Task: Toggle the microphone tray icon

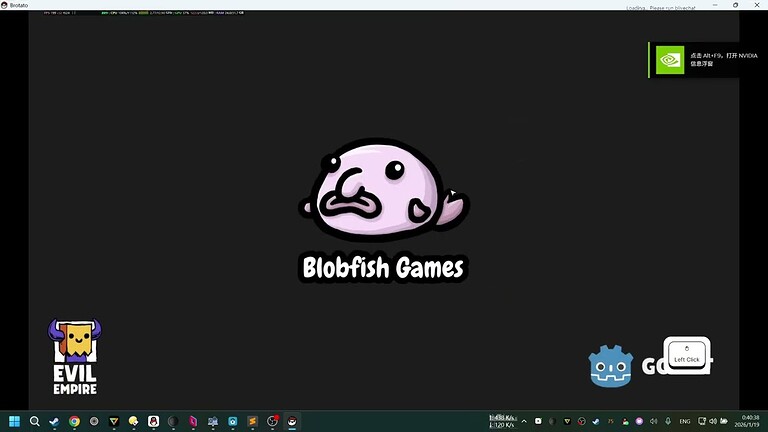Action: pos(668,421)
